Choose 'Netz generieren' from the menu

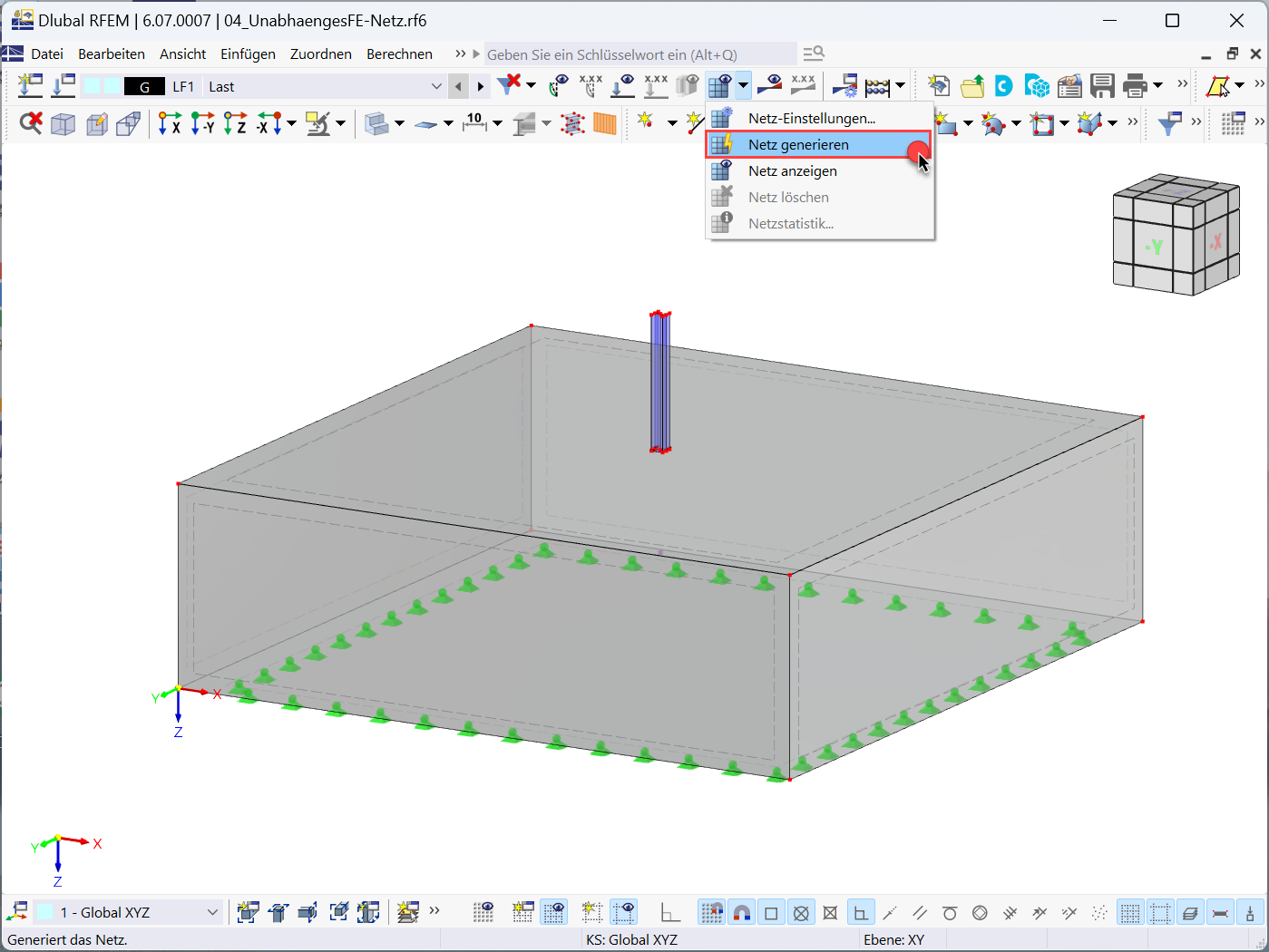pos(798,144)
